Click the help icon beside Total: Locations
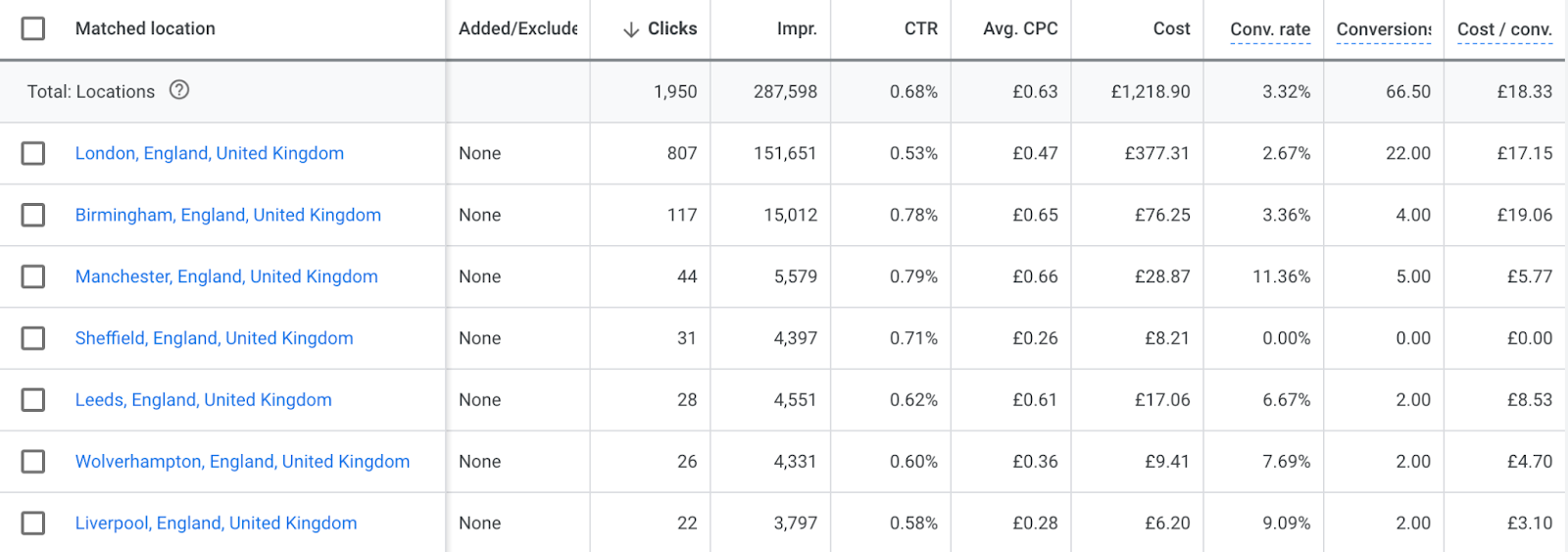 179,90
